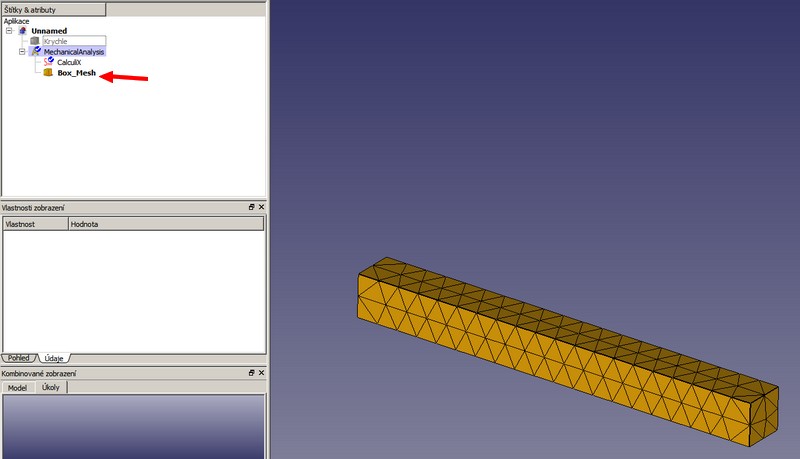Click the Krychle cube icon
This screenshot has width=800, height=459.
[35, 41]
